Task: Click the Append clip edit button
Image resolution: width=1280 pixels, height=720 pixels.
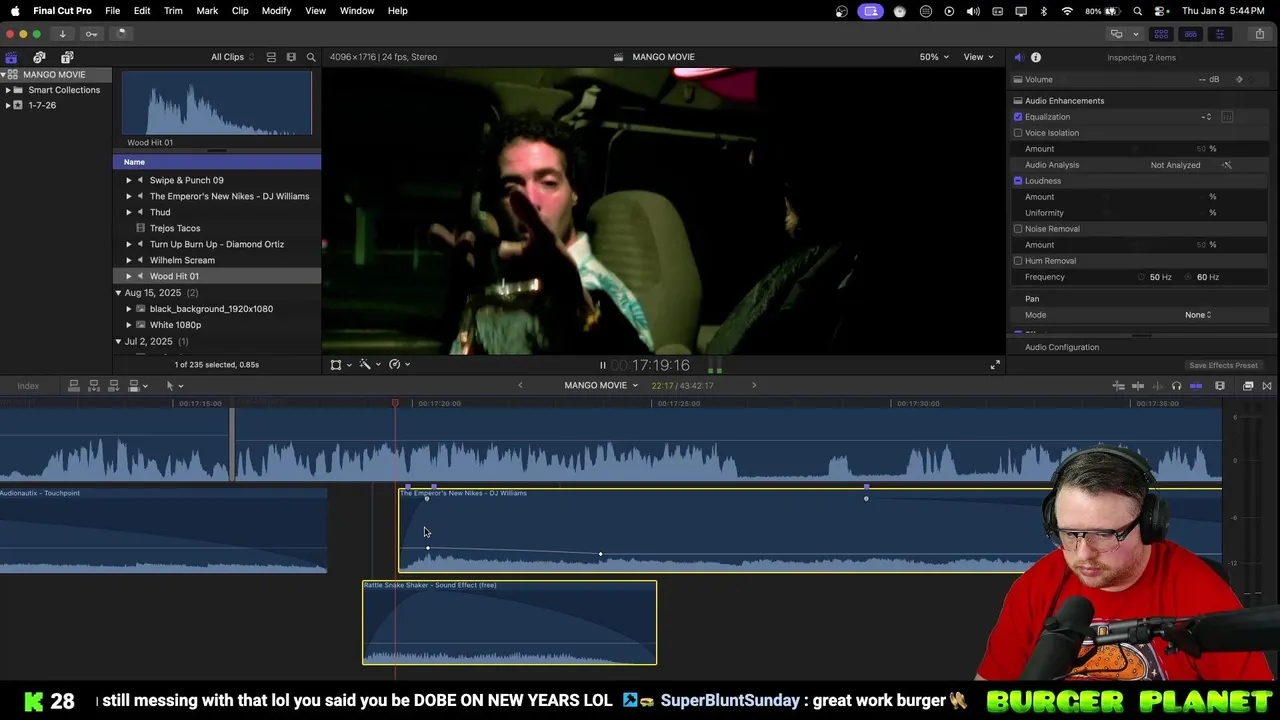Action: tap(113, 386)
